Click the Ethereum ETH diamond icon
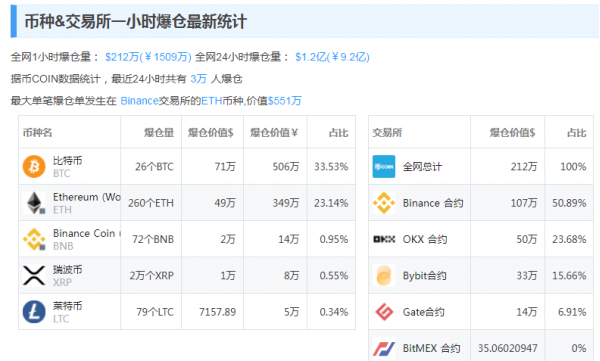 pyautogui.click(x=34, y=203)
